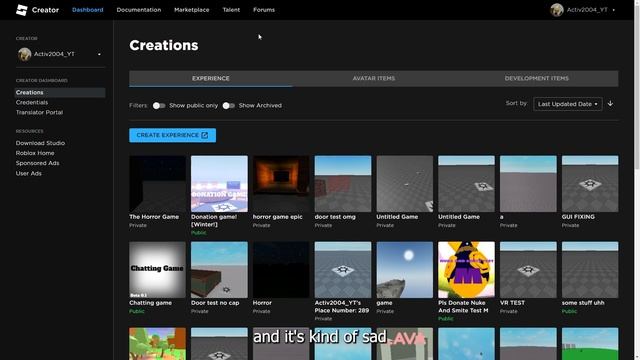Screen dimensions: 640x360
Task: Click the 'door test omg' title text
Action: point(335,217)
